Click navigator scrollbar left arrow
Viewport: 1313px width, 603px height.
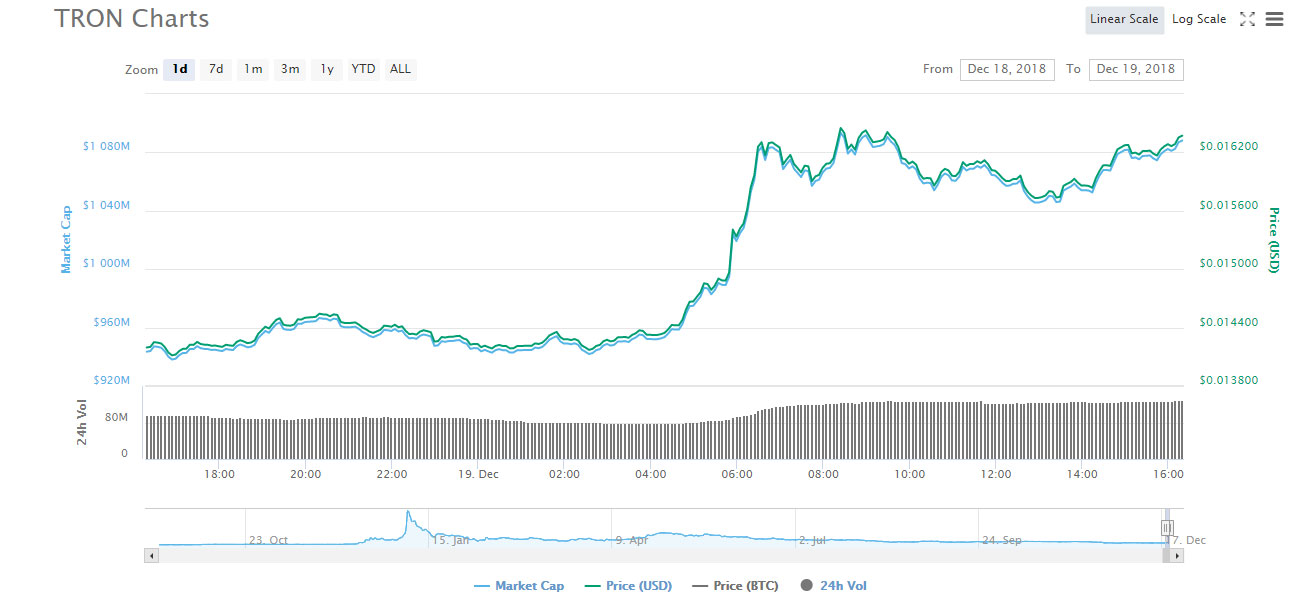152,554
